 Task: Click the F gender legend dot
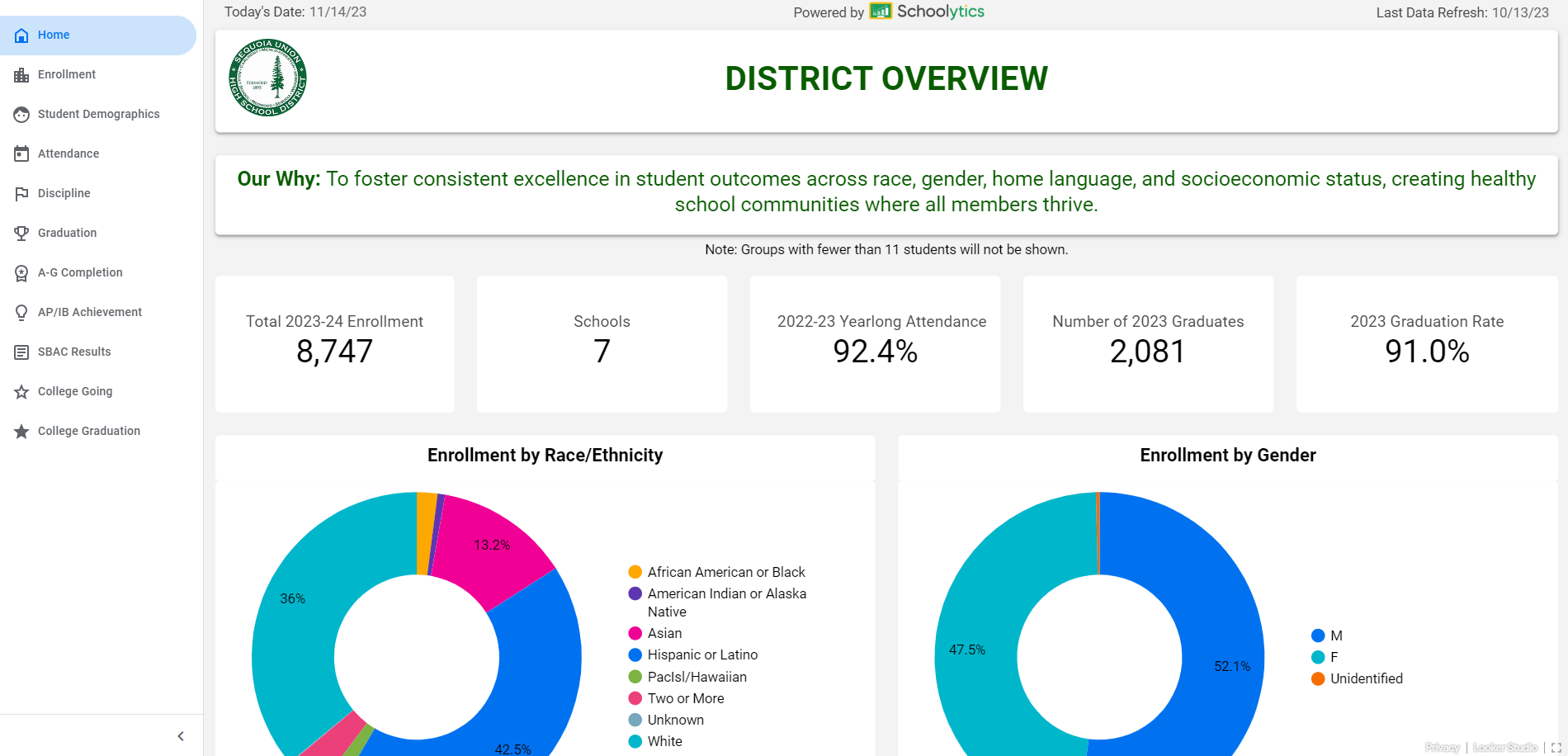[1318, 657]
